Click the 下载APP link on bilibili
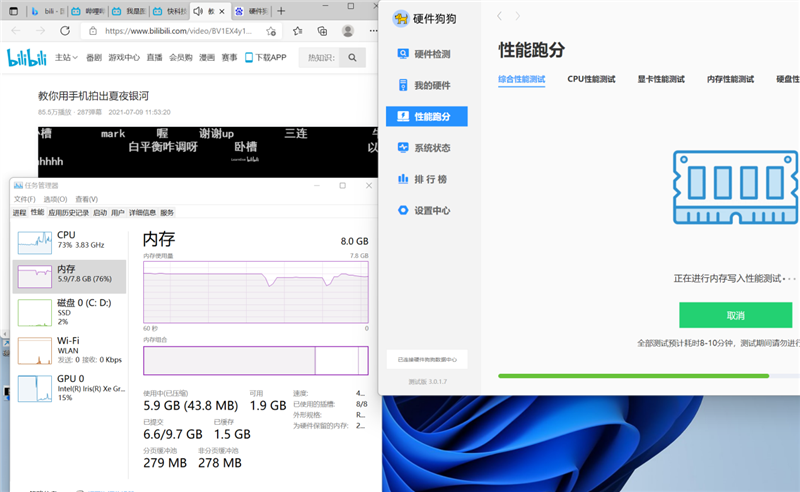 266,58
